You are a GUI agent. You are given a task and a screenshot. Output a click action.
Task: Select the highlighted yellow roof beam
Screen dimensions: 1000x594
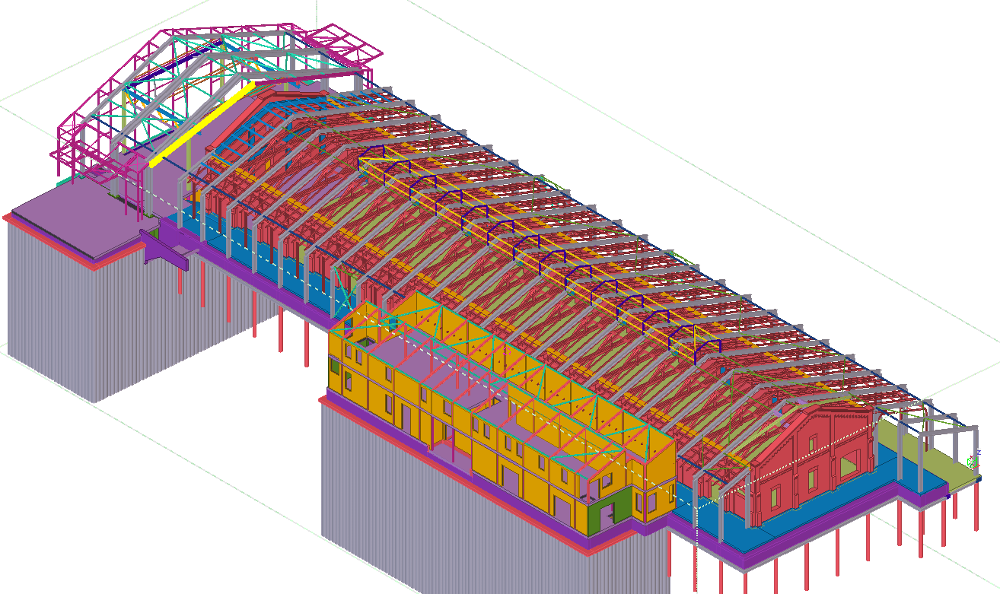(202, 124)
